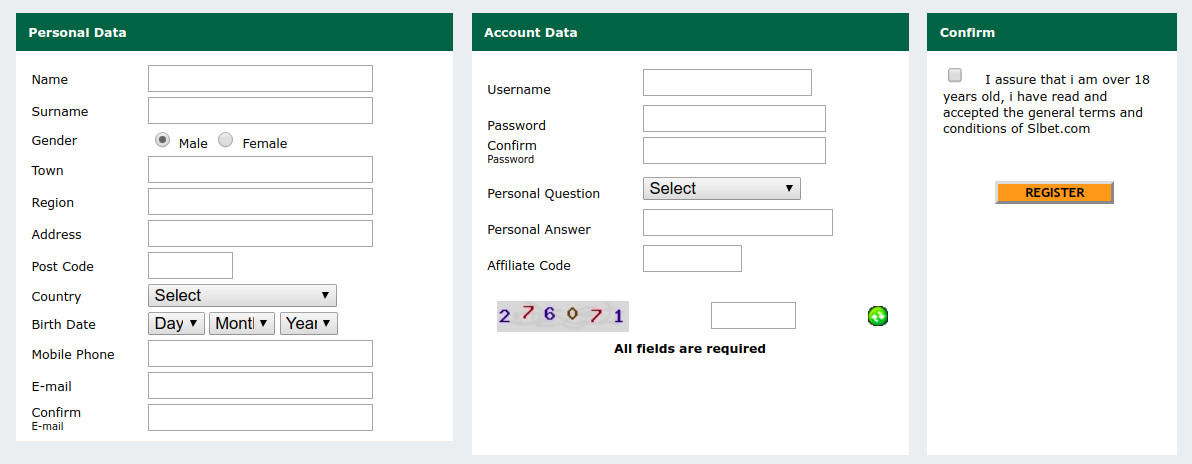Screen dimensions: 1192x464
Task: Open the birth Month selector
Action: tap(241, 323)
